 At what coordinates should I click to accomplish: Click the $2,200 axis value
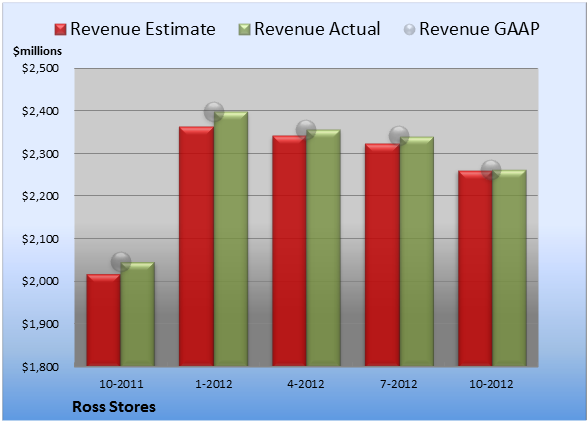[x=40, y=196]
